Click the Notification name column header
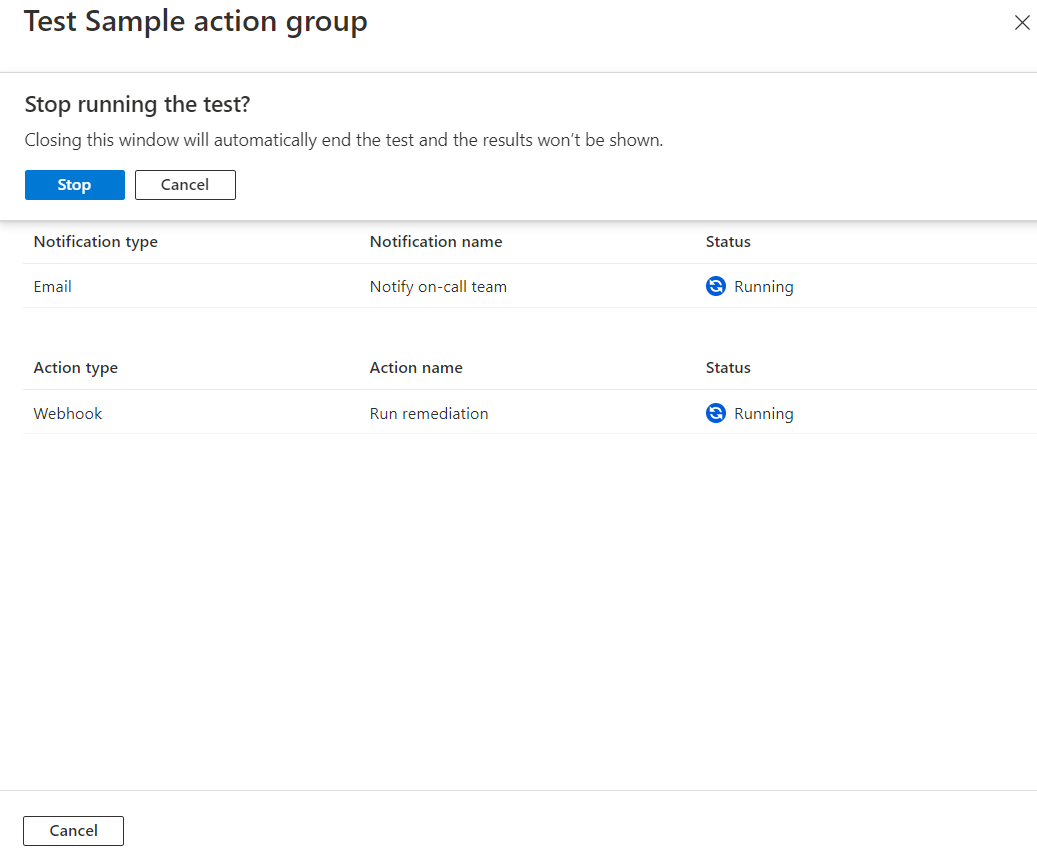Viewport: 1037px width, 853px height. tap(436, 242)
